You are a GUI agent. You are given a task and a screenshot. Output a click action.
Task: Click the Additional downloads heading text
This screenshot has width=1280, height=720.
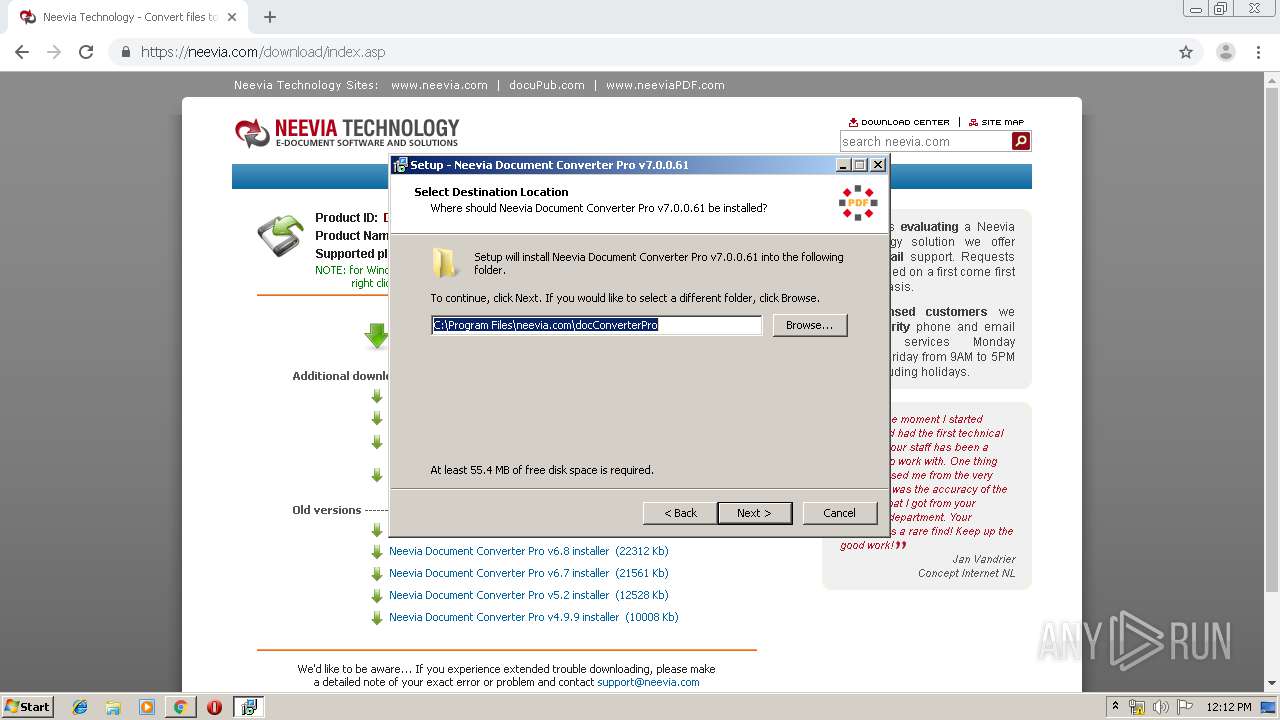click(x=341, y=376)
